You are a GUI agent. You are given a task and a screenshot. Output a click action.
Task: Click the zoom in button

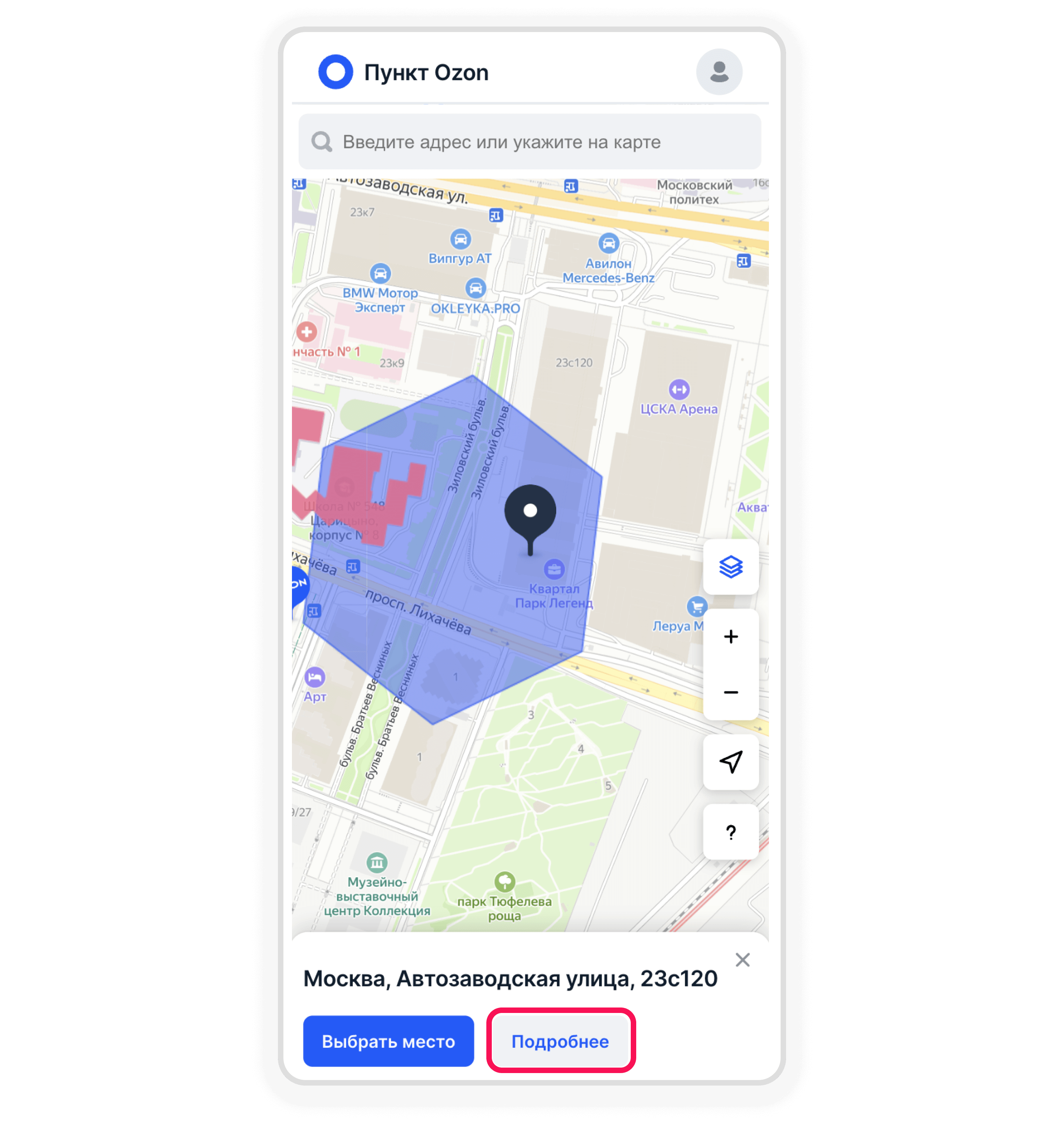tap(731, 636)
